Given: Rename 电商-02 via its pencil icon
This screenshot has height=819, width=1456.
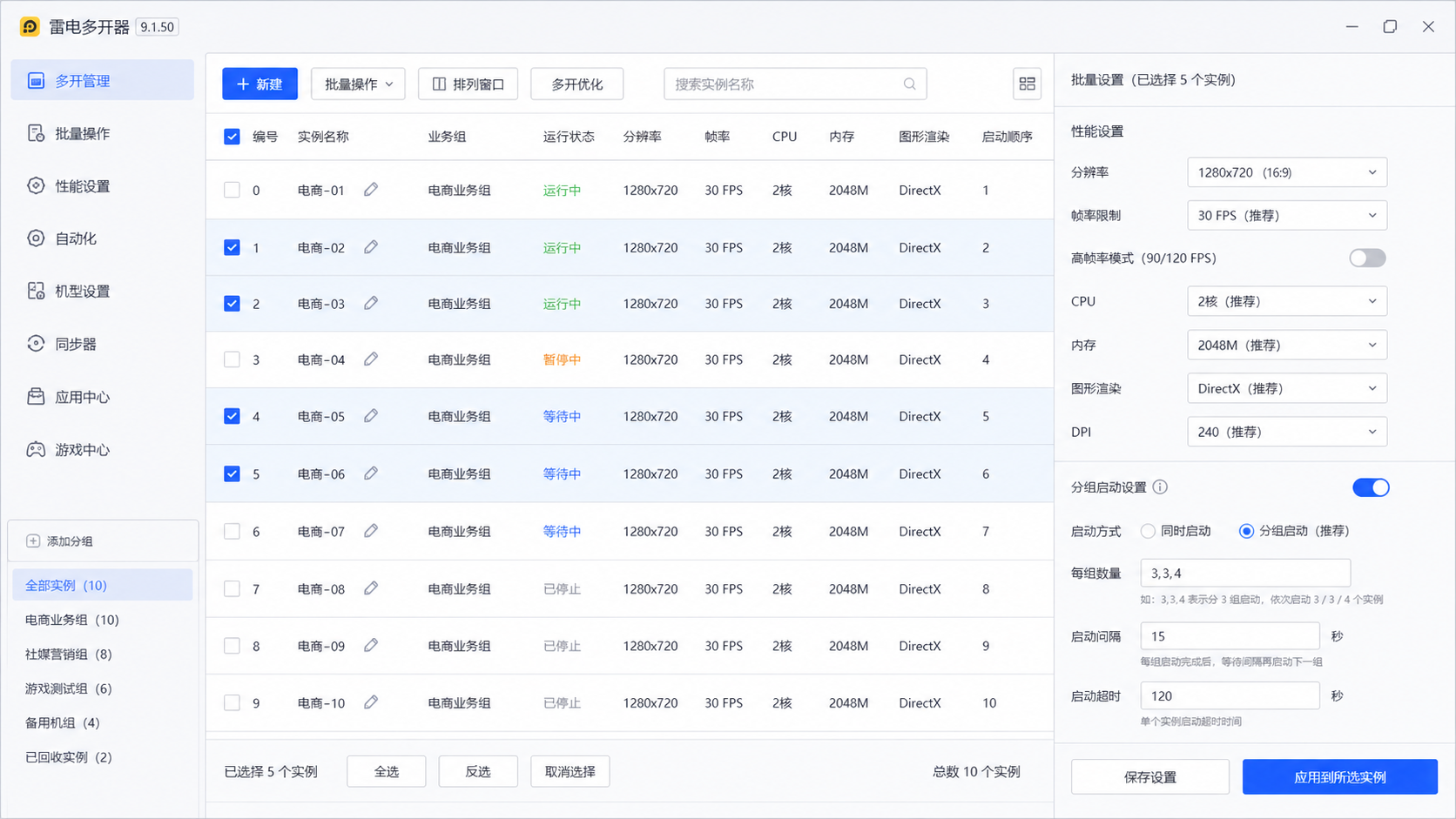Looking at the screenshot, I should 371,247.
